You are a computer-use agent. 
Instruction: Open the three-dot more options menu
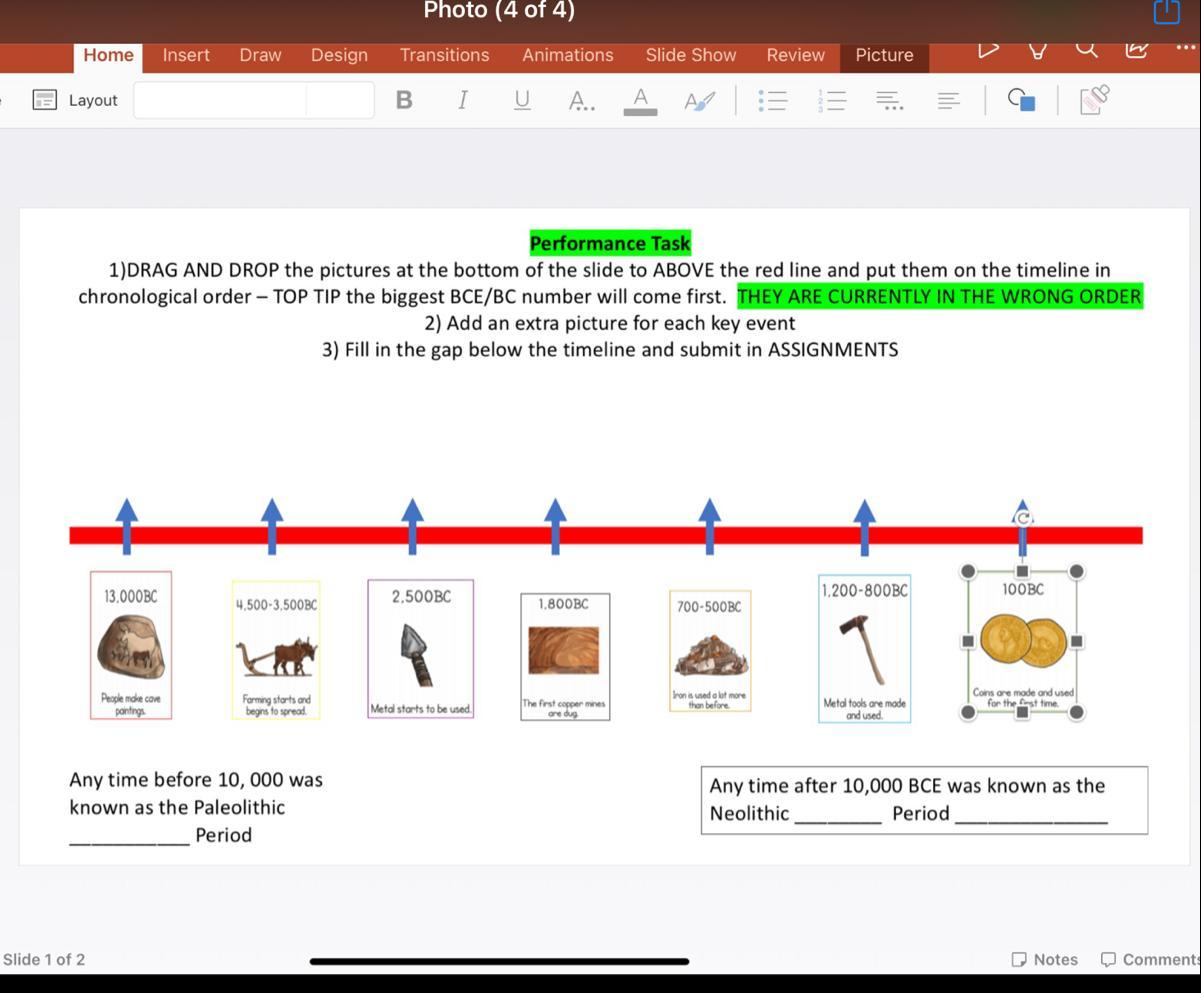[x=1186, y=47]
